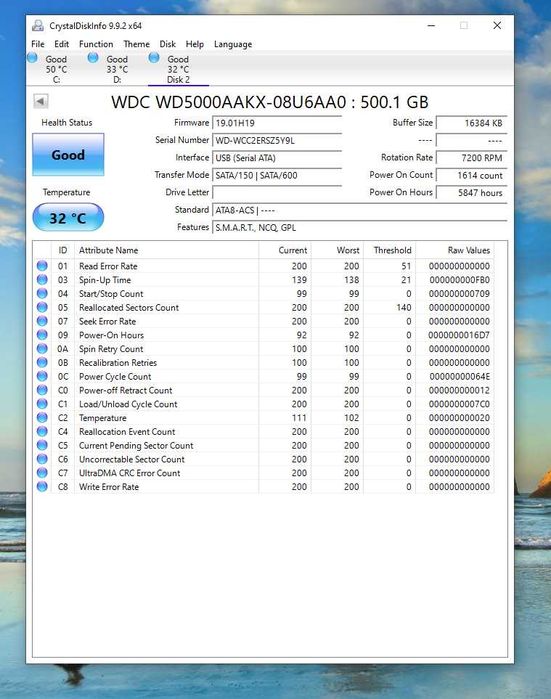Click status orb for Reallocation Event Count
The image size is (551, 699).
tap(42, 432)
